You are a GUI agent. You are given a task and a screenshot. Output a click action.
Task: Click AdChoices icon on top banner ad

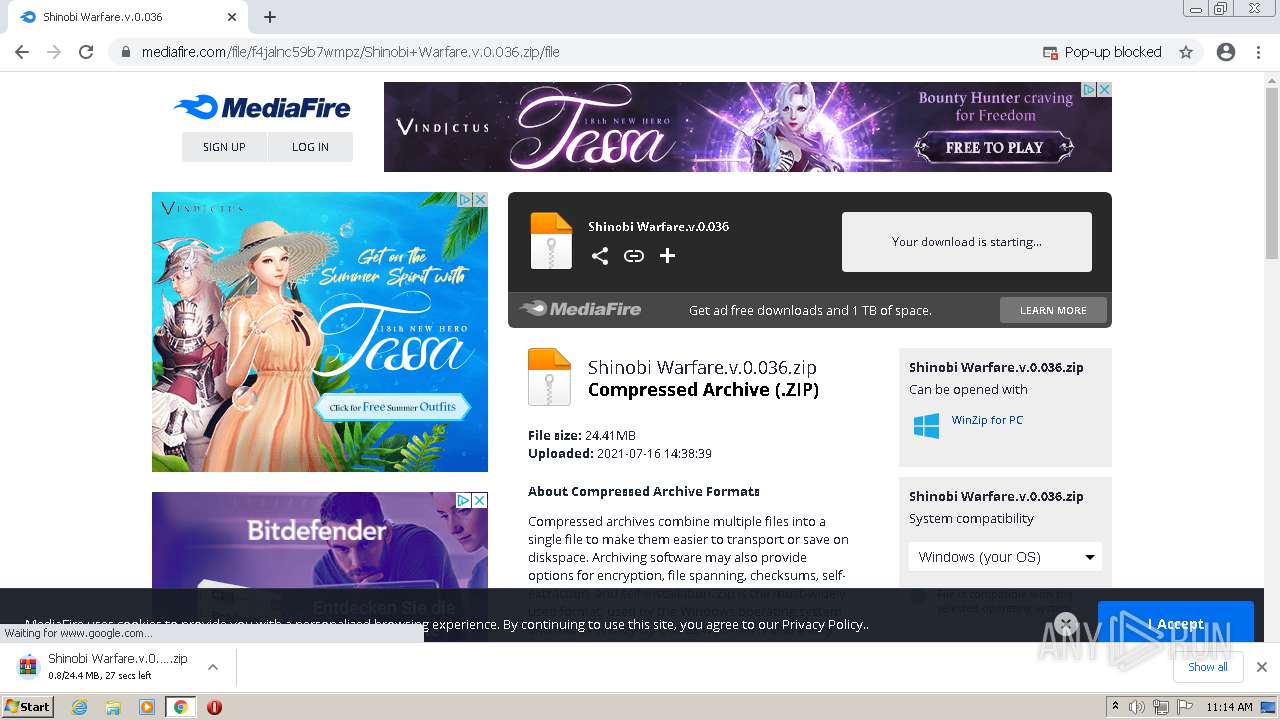pos(1089,89)
